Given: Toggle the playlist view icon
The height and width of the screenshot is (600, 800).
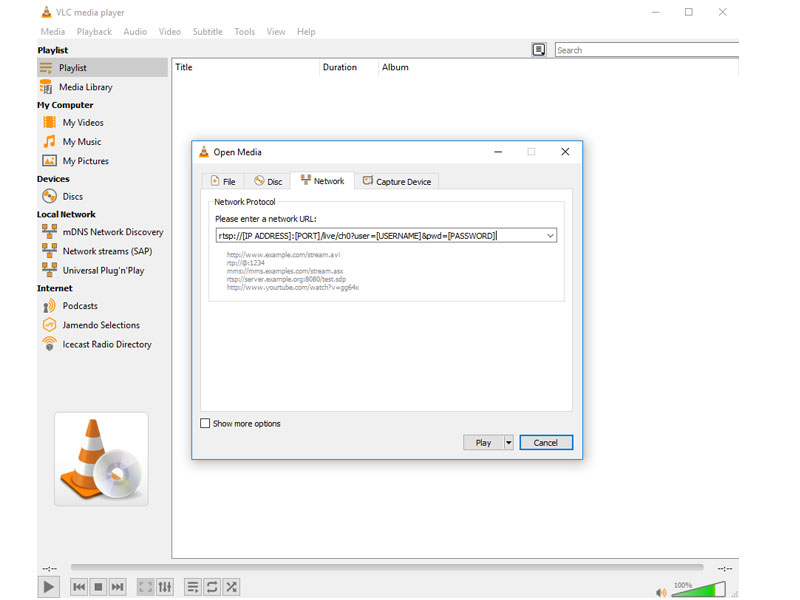Looking at the screenshot, I should pyautogui.click(x=192, y=587).
